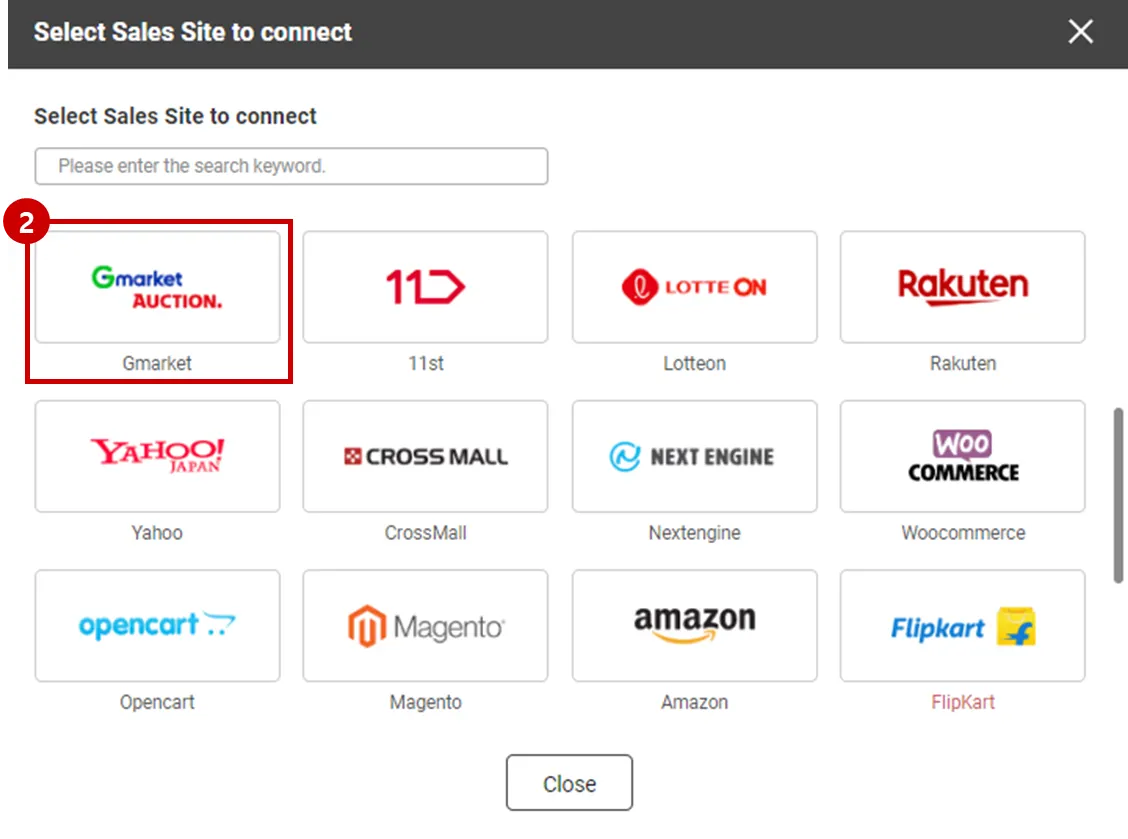Screen dimensions: 1128x839
Task: Select the Cross Mall logo tile
Action: pyautogui.click(x=425, y=456)
